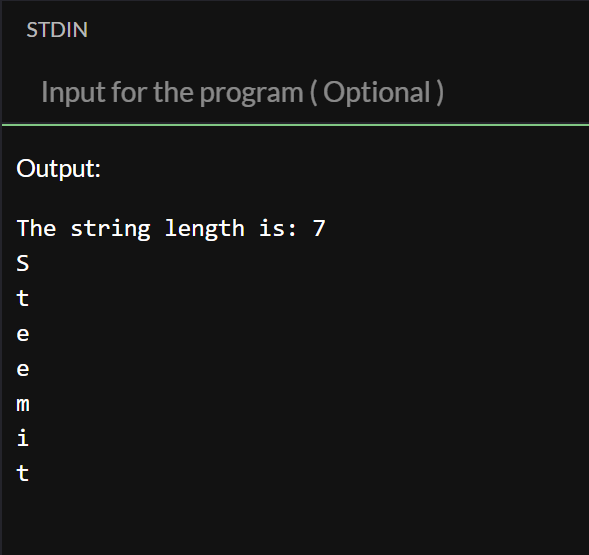Image resolution: width=589 pixels, height=555 pixels.
Task: Click the green divider under the input
Action: [x=295, y=124]
